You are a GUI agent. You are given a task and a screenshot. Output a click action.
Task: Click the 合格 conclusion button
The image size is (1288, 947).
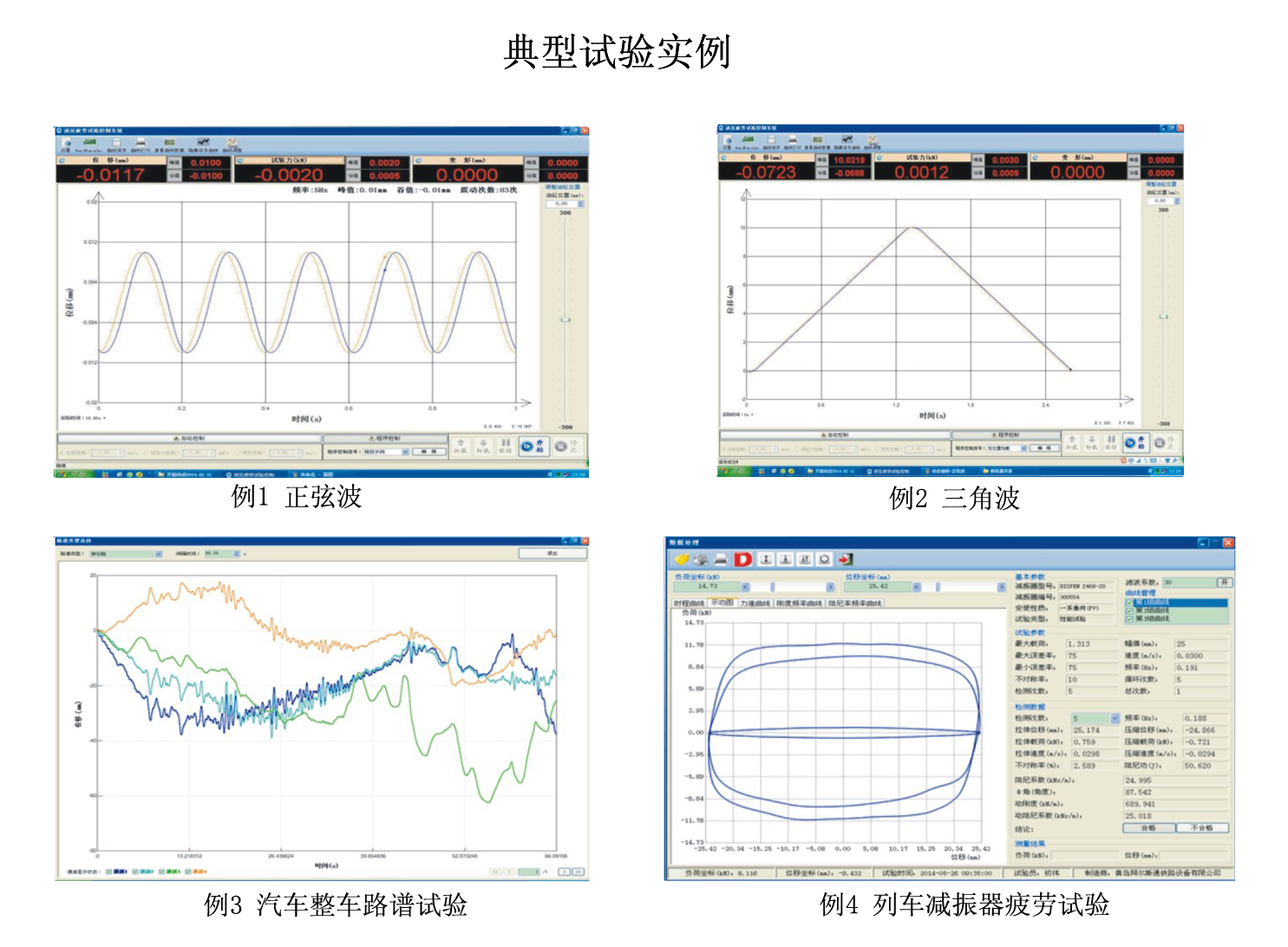[1148, 828]
